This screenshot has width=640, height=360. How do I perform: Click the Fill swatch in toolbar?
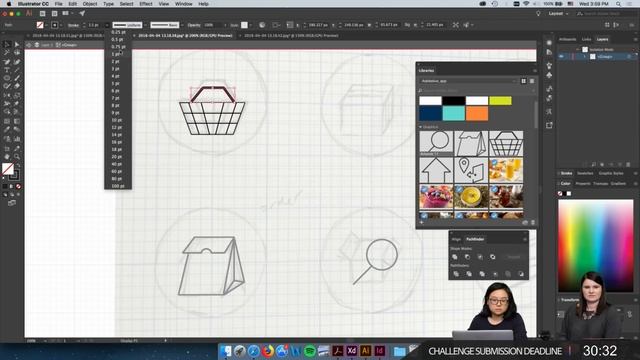click(7, 168)
